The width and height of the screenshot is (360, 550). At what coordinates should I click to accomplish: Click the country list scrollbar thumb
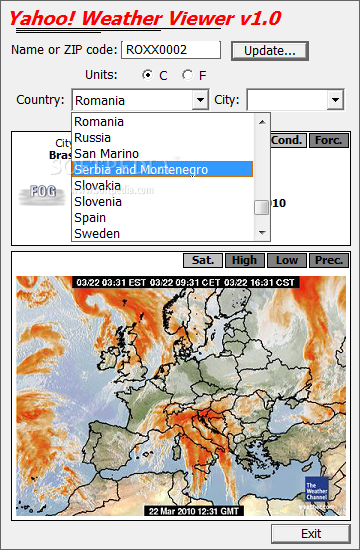262,207
